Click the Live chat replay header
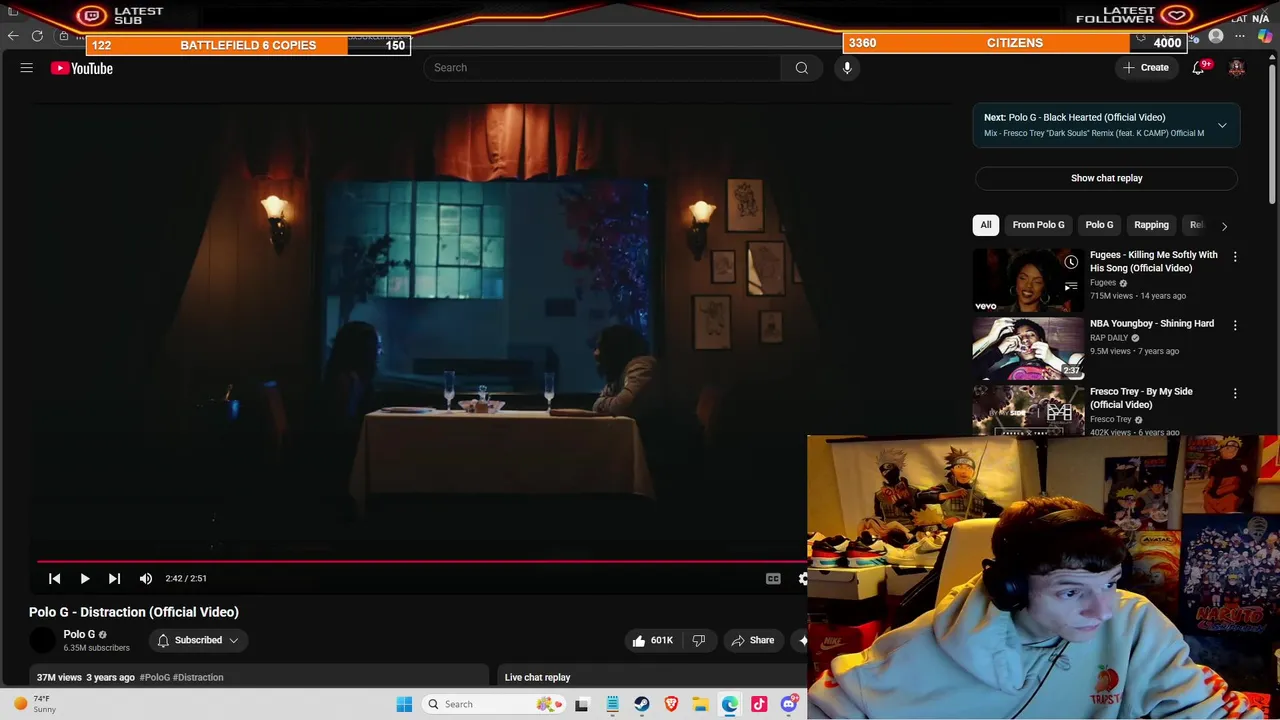Viewport: 1280px width, 720px height. tap(537, 677)
